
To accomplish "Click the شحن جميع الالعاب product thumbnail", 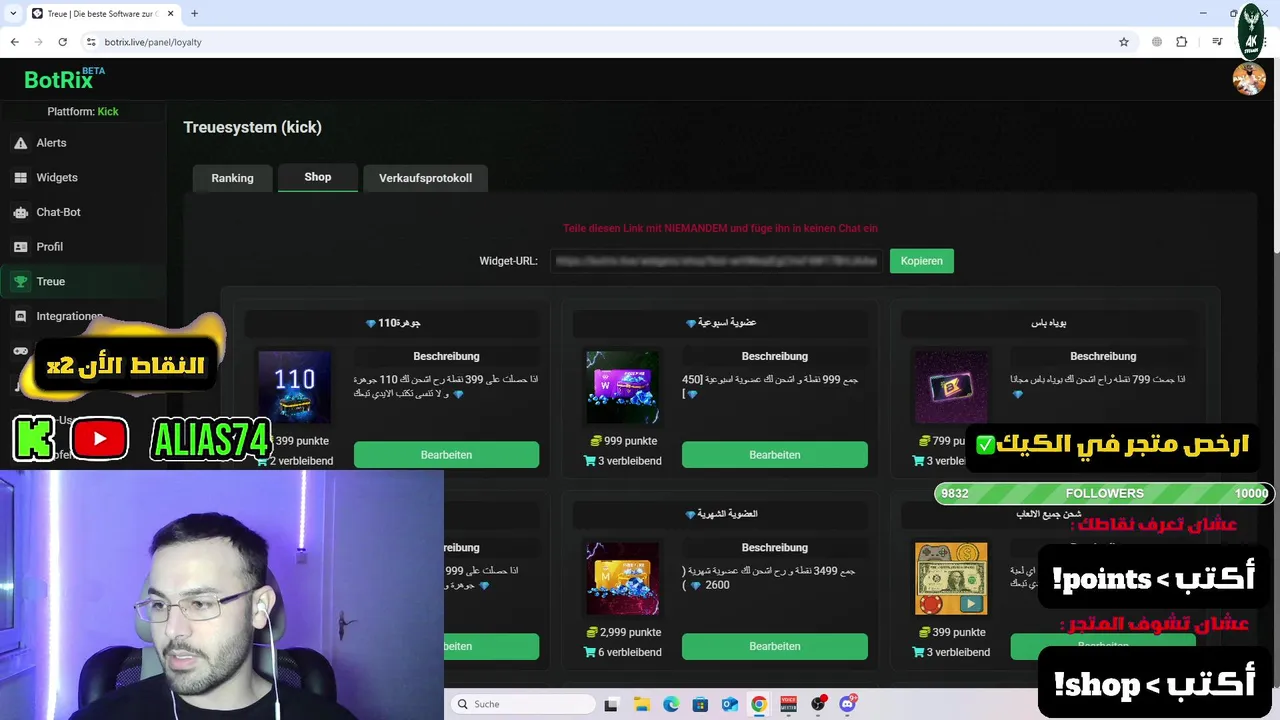I will [951, 578].
